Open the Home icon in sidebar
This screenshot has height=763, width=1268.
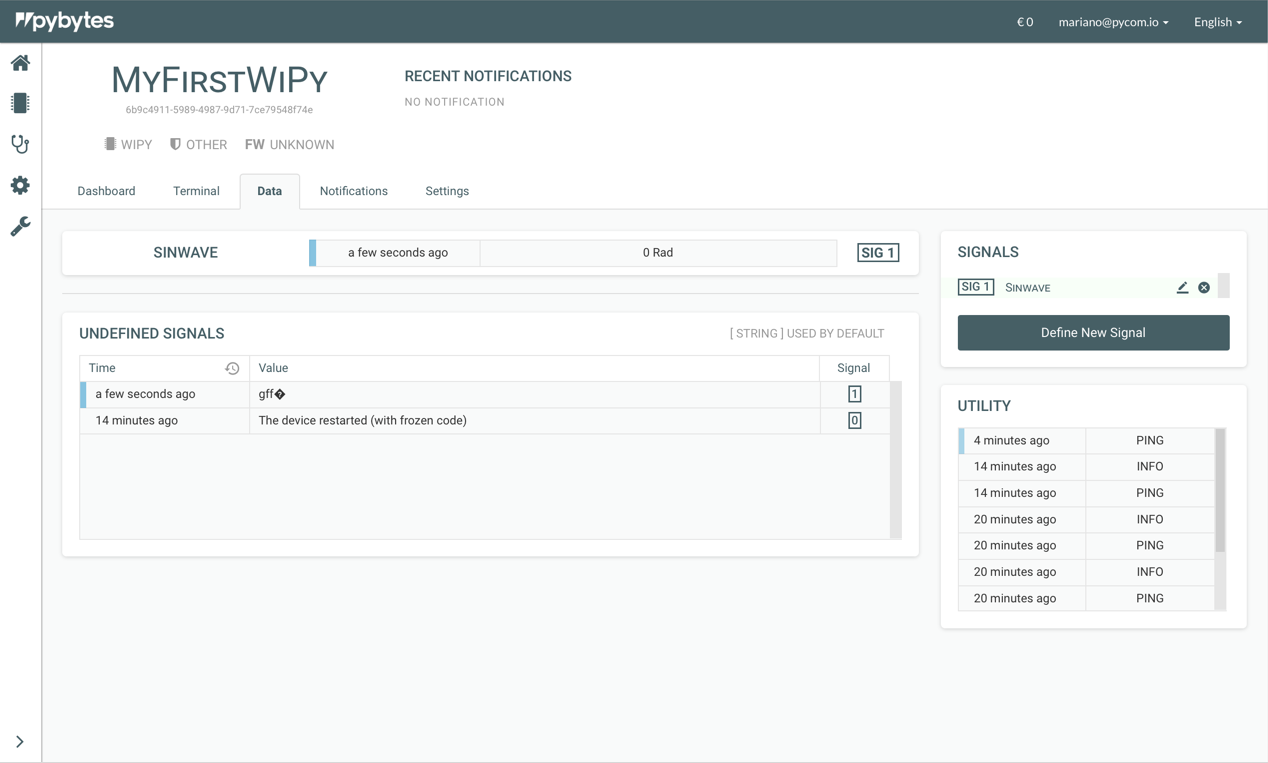20,63
